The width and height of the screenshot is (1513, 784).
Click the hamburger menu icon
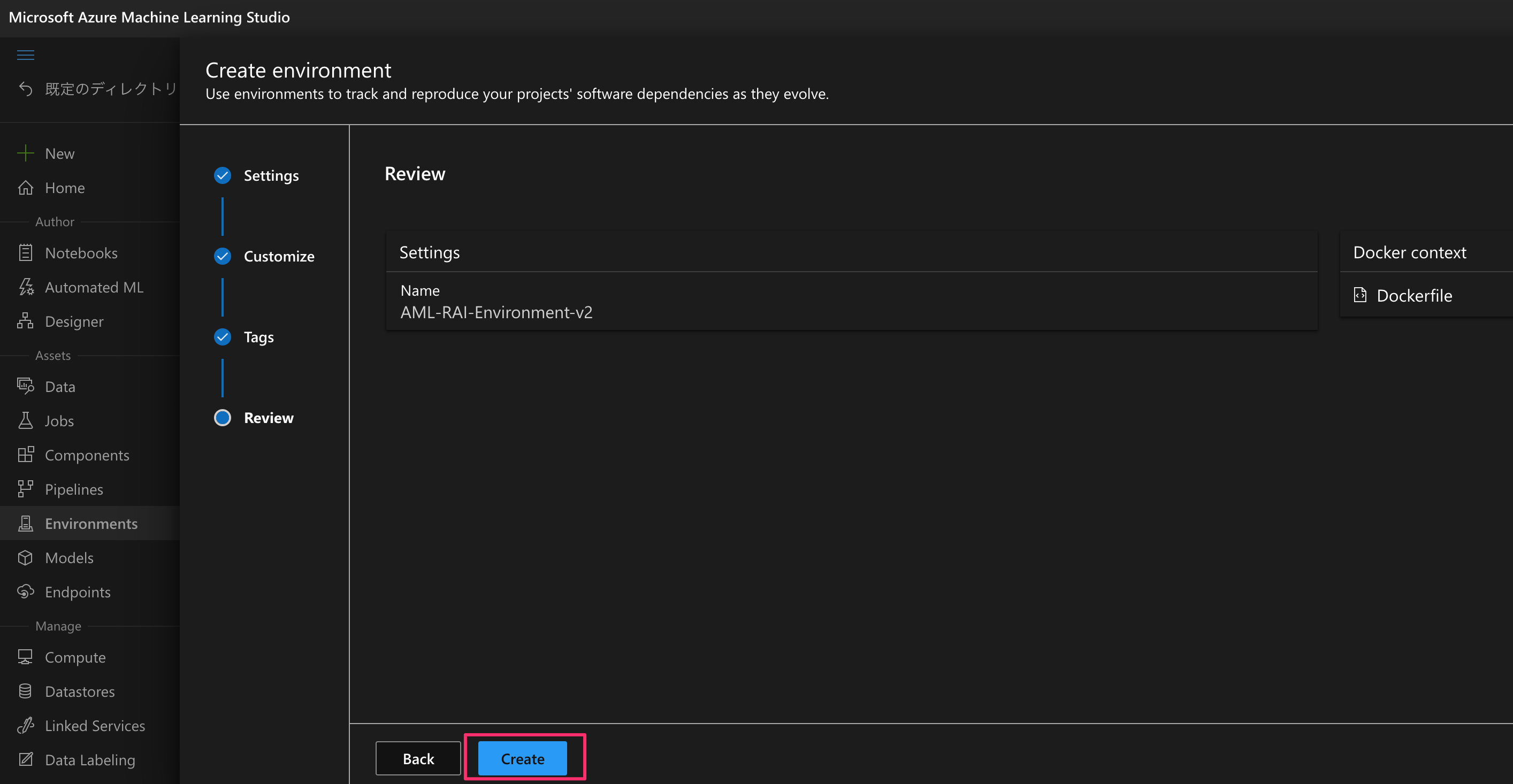(25, 55)
